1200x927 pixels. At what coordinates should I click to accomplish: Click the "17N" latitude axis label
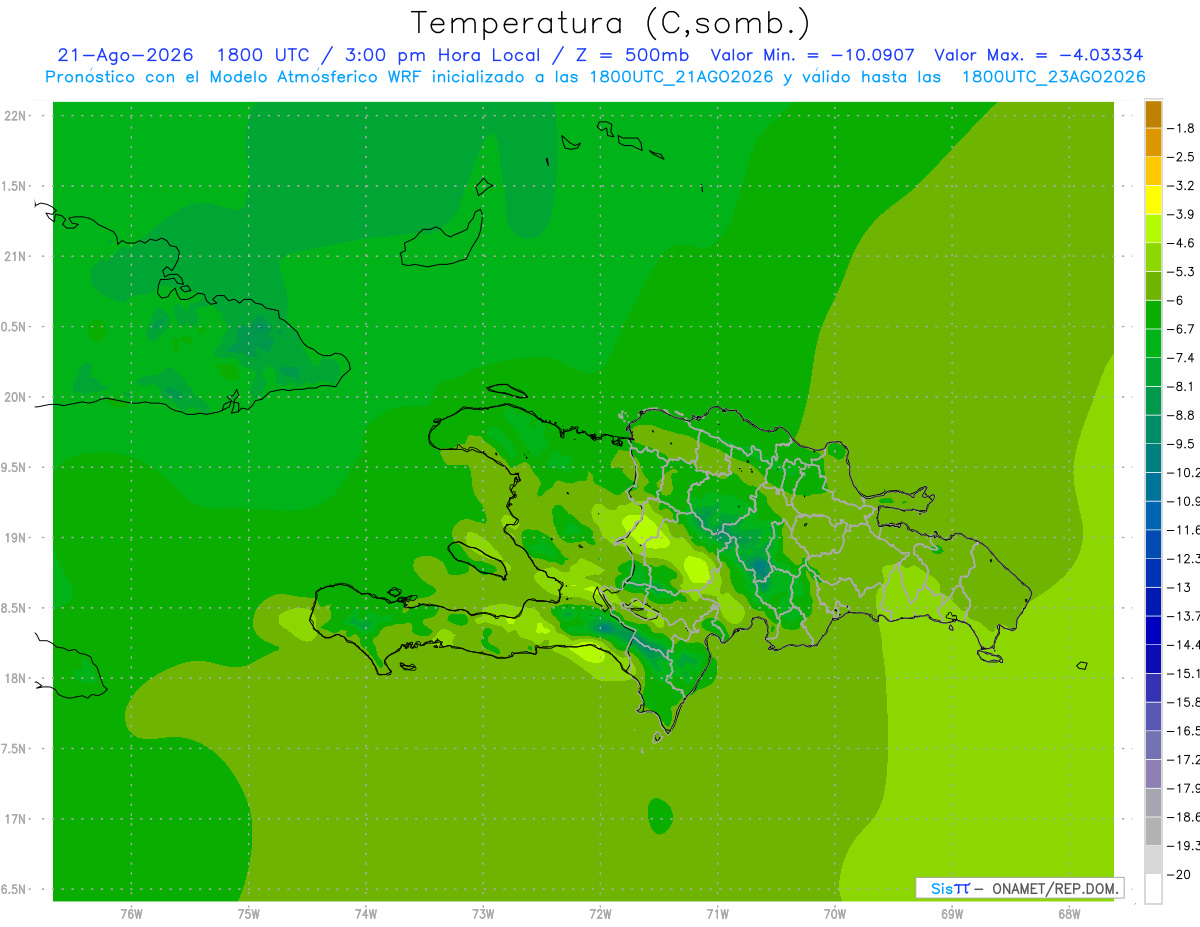17,820
